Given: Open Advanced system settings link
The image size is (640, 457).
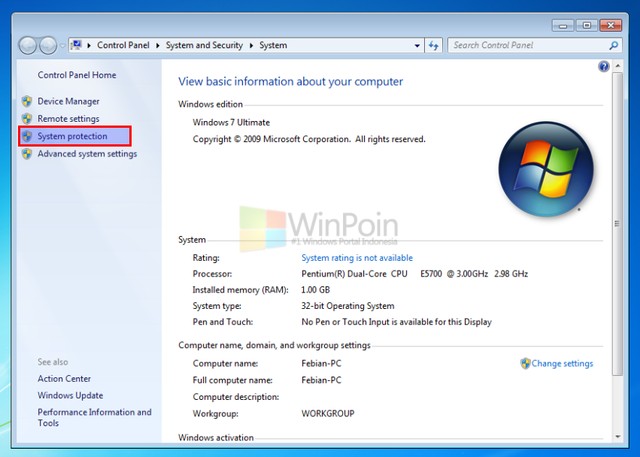Looking at the screenshot, I should click(x=87, y=154).
